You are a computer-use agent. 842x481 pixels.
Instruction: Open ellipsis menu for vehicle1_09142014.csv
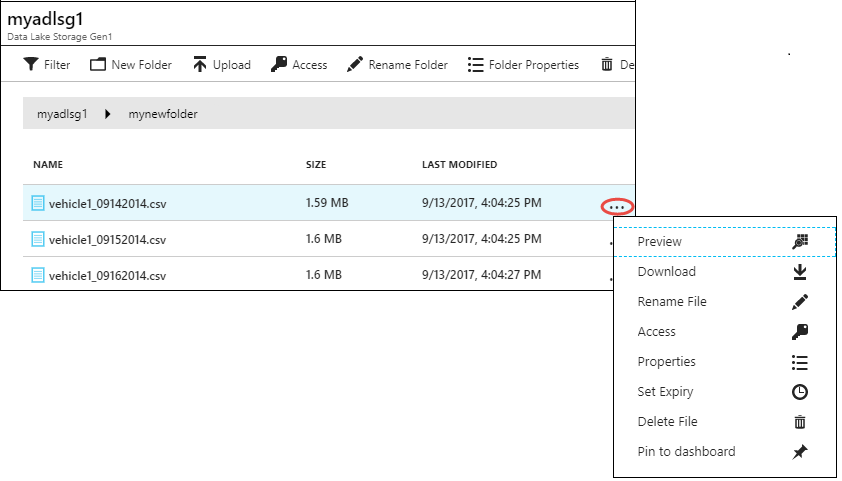[x=617, y=206]
